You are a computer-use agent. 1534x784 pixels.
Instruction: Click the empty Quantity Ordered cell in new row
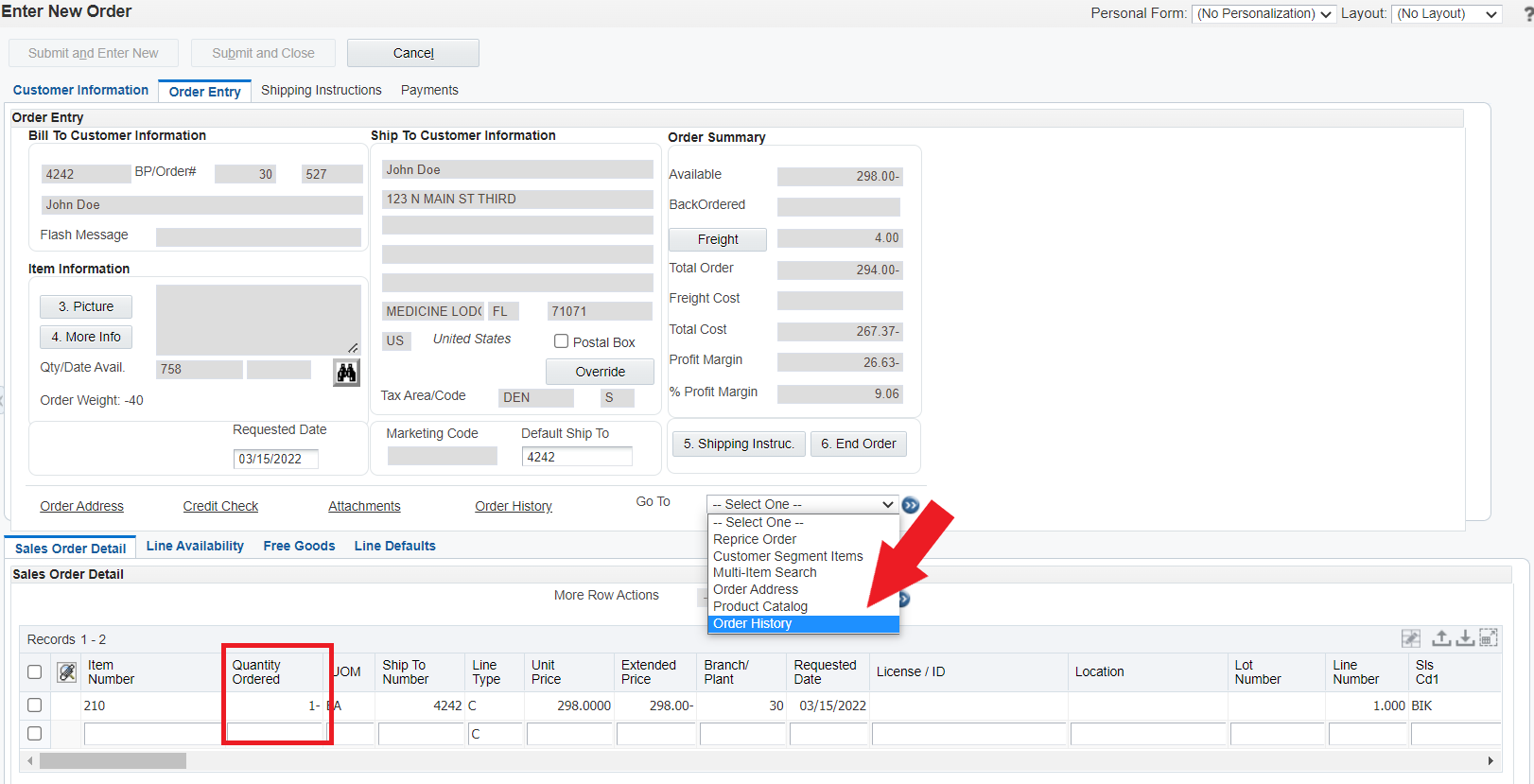(276, 734)
